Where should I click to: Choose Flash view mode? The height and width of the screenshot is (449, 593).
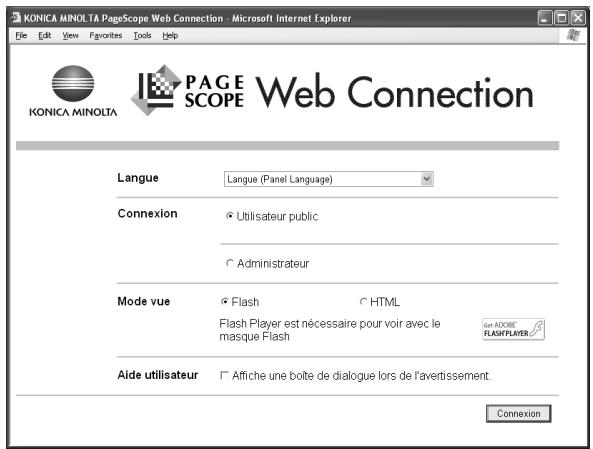click(x=225, y=301)
